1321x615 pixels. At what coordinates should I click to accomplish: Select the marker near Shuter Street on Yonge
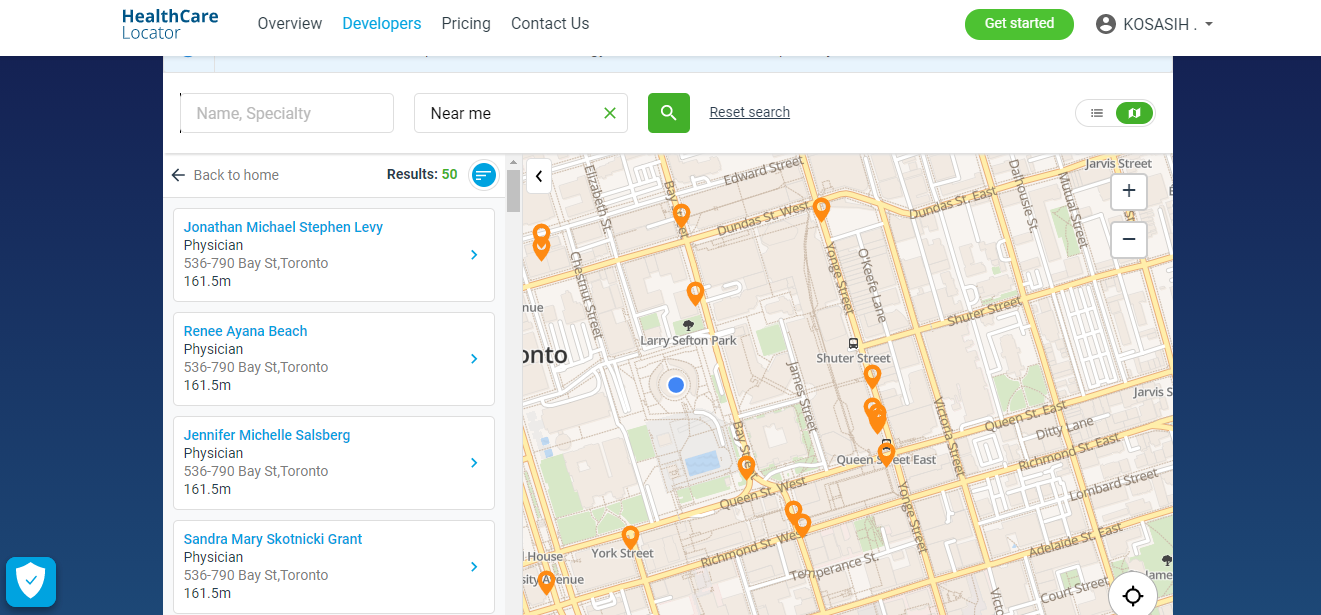(x=872, y=376)
